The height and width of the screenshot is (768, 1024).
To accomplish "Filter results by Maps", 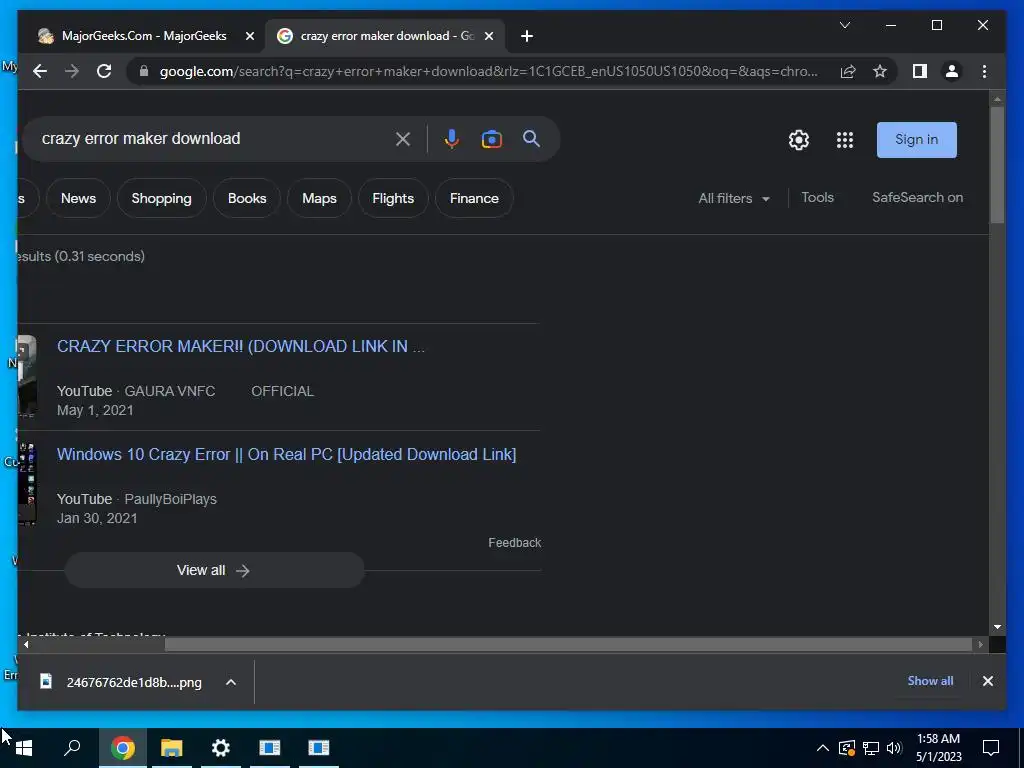I will [319, 198].
